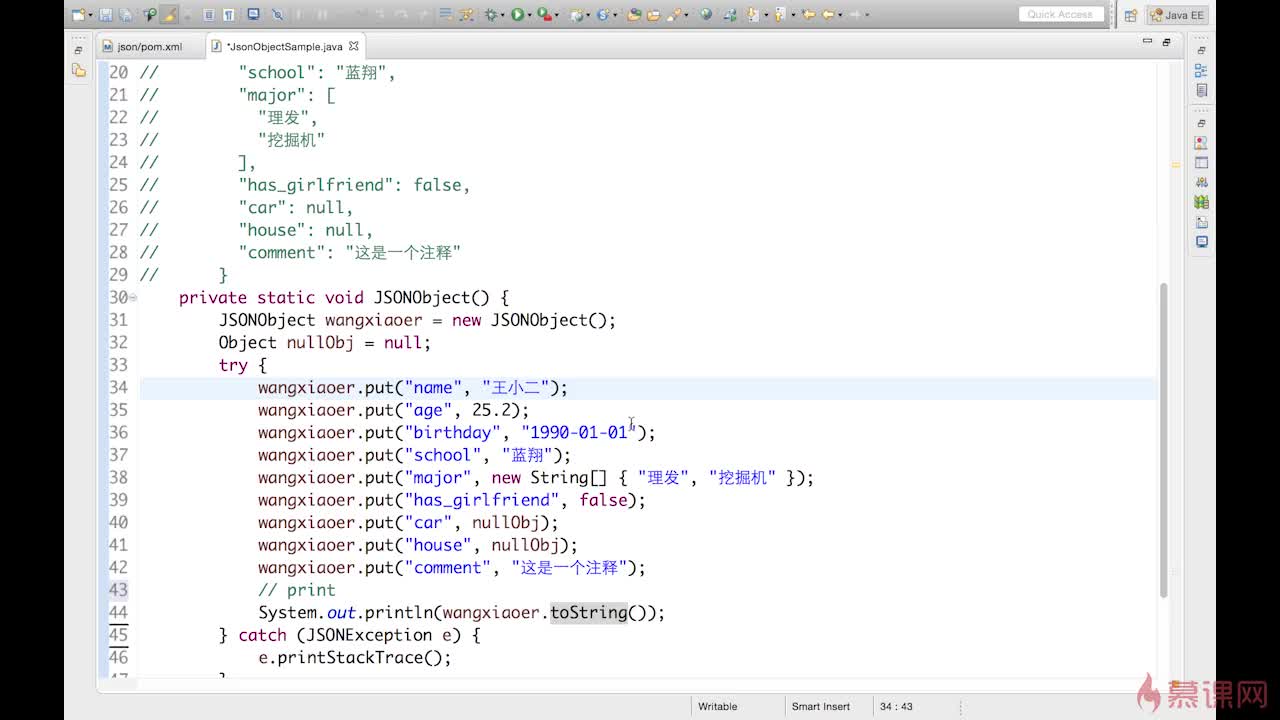Open the Snippets view icon in right trim

click(1201, 222)
